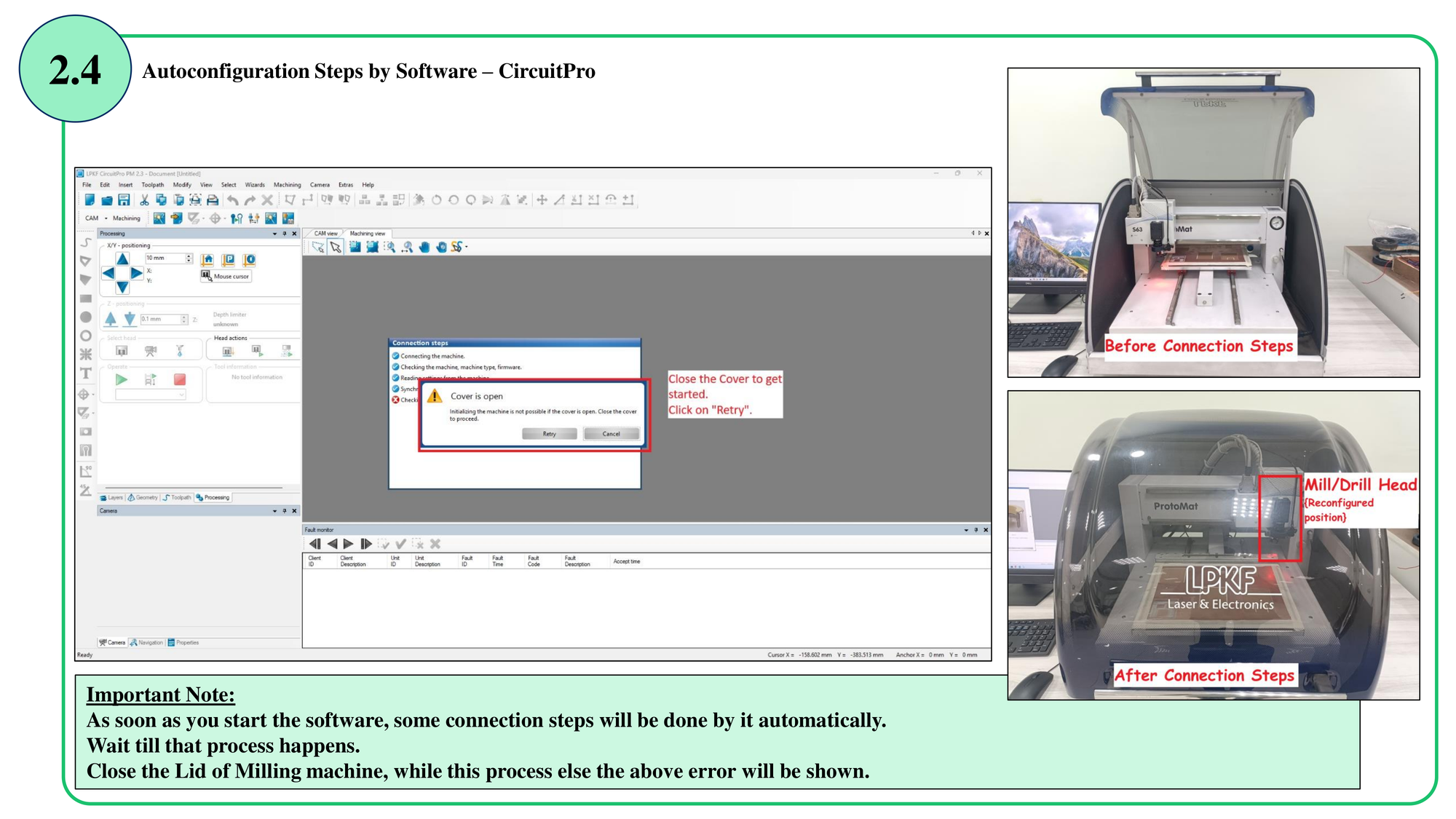Open the Camera panel options dropdown
The height and width of the screenshot is (819, 1456).
(274, 511)
